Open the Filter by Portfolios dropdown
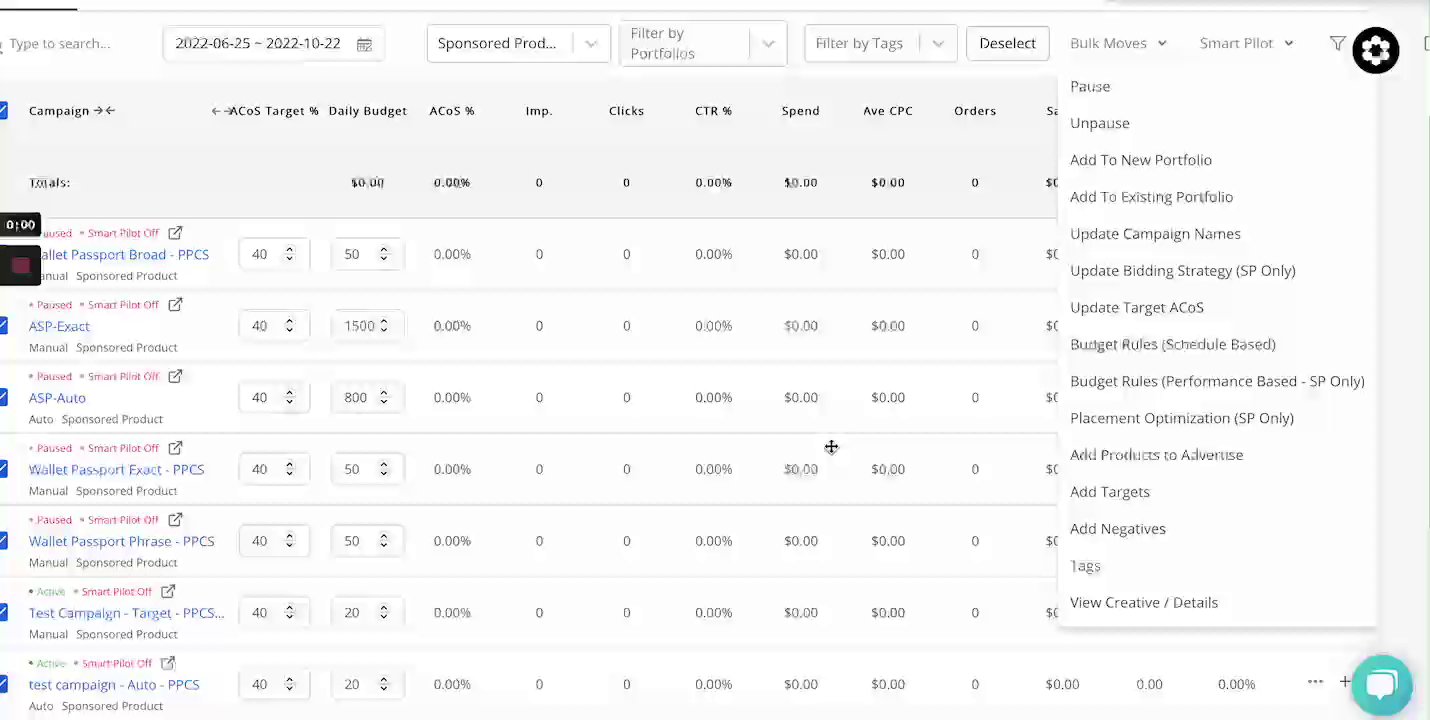Screen dimensions: 1430x720 tap(768, 44)
